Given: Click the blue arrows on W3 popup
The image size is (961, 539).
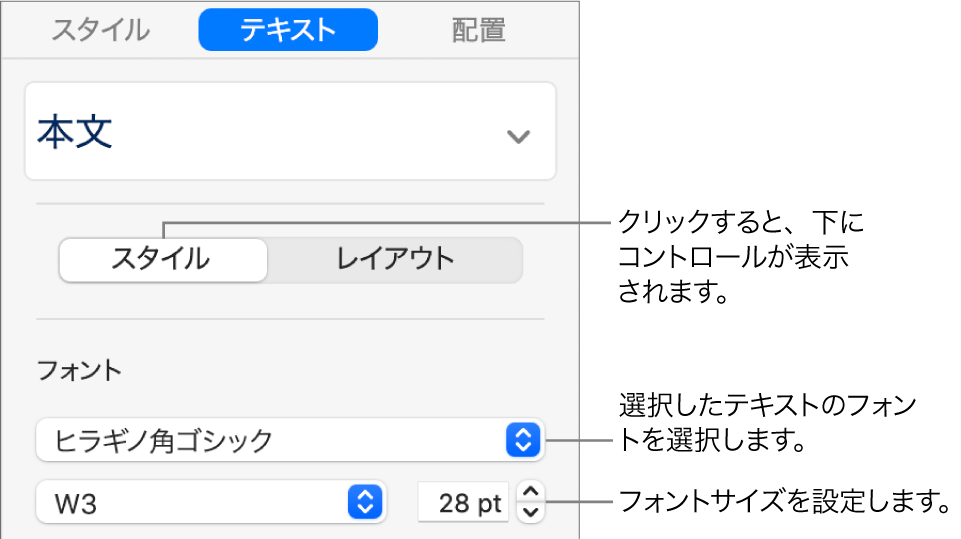Looking at the screenshot, I should 365,502.
